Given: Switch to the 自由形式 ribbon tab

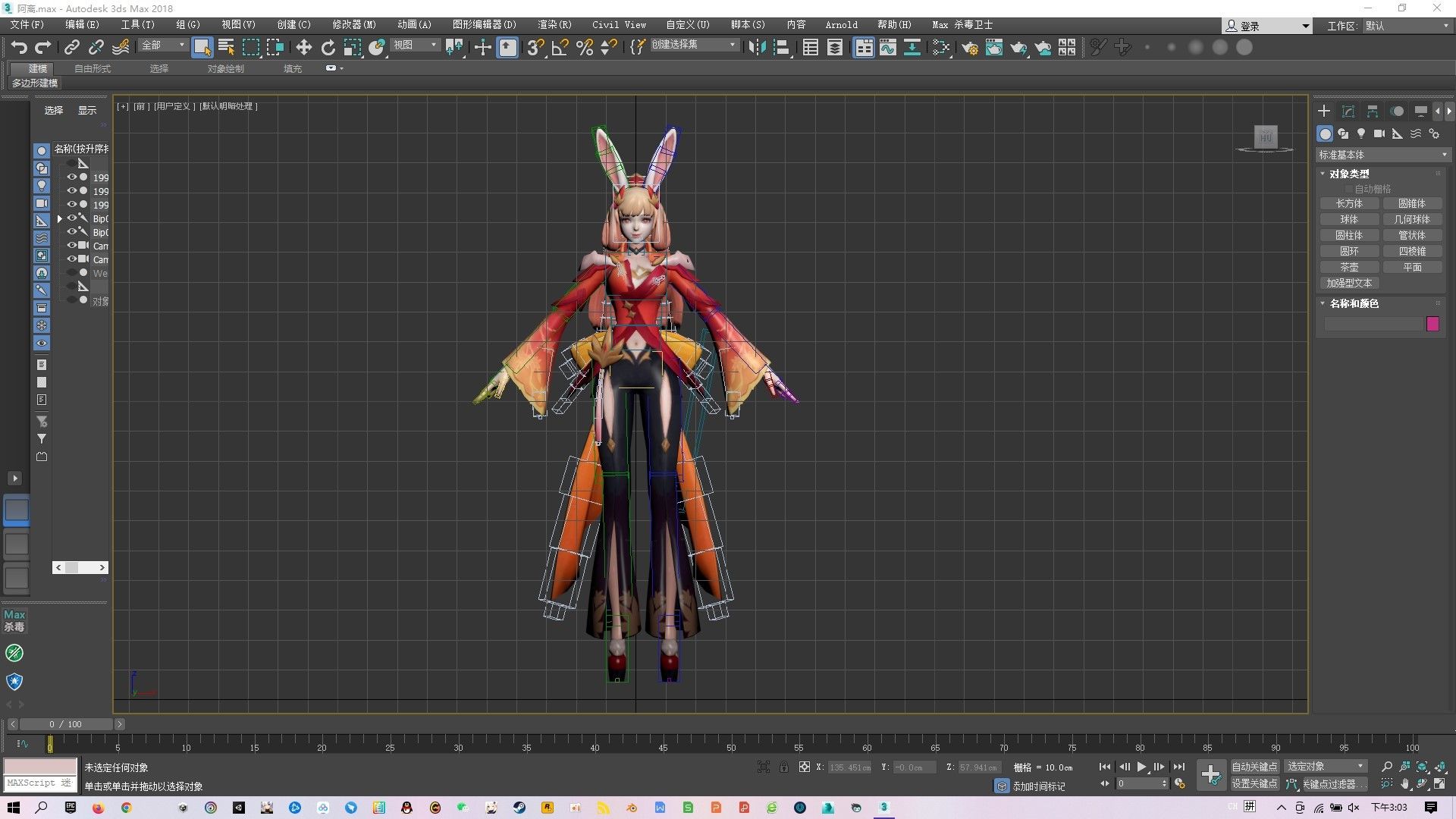Looking at the screenshot, I should (93, 68).
